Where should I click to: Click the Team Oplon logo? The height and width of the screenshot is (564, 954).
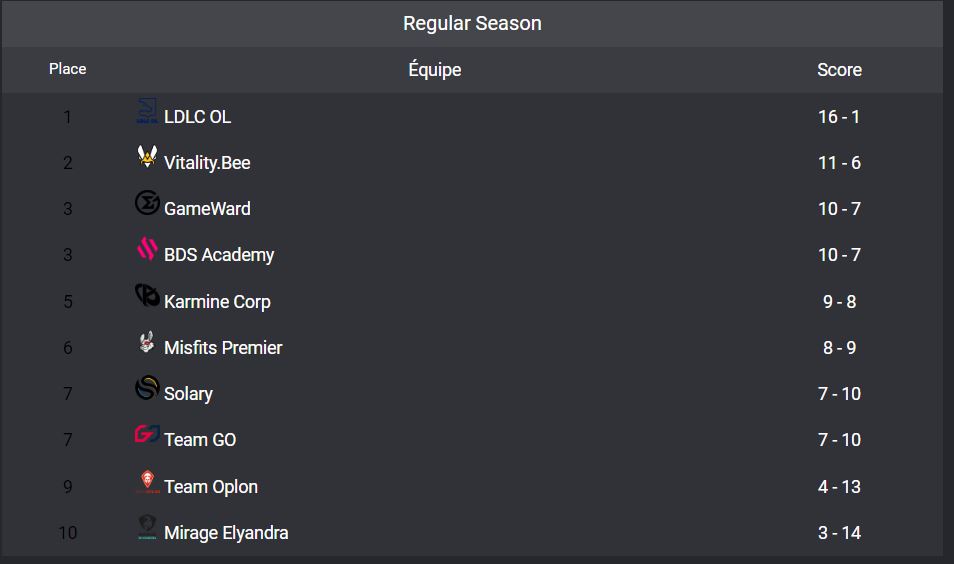click(x=147, y=482)
